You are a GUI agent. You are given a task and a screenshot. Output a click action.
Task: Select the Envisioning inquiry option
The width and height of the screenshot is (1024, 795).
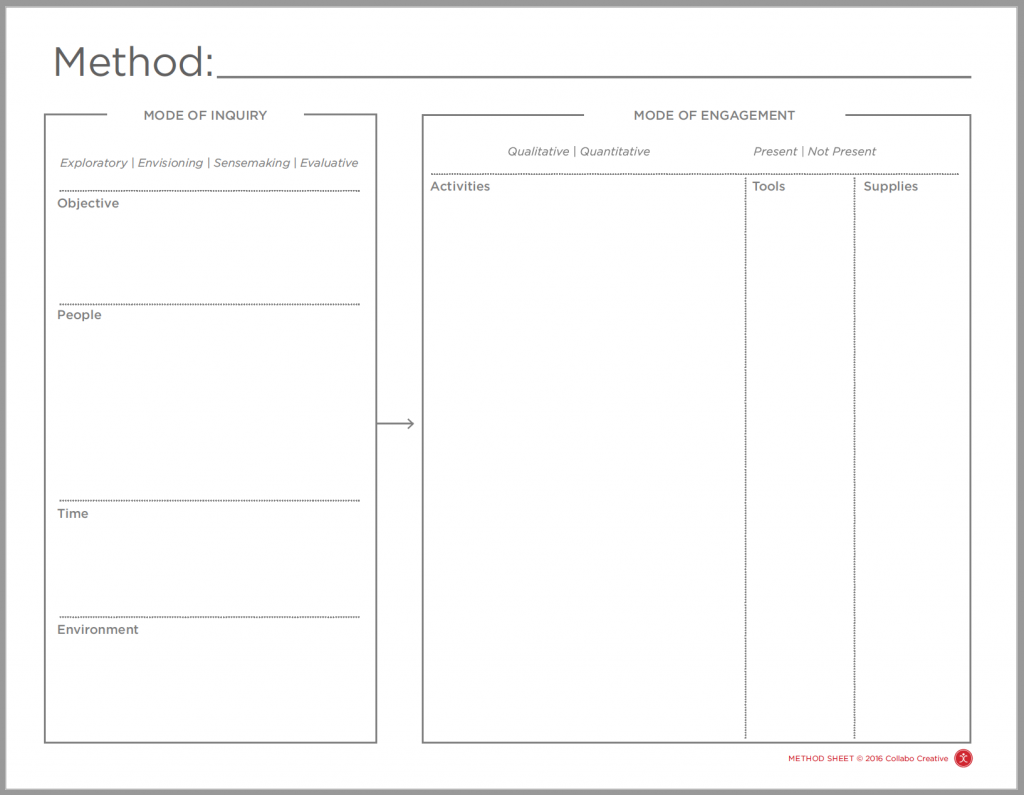170,163
